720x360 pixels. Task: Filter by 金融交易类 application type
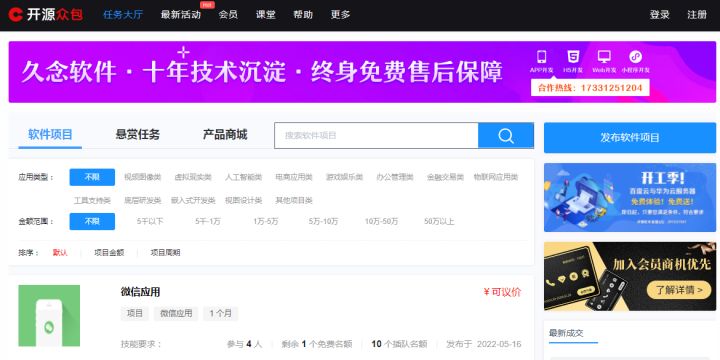click(445, 177)
